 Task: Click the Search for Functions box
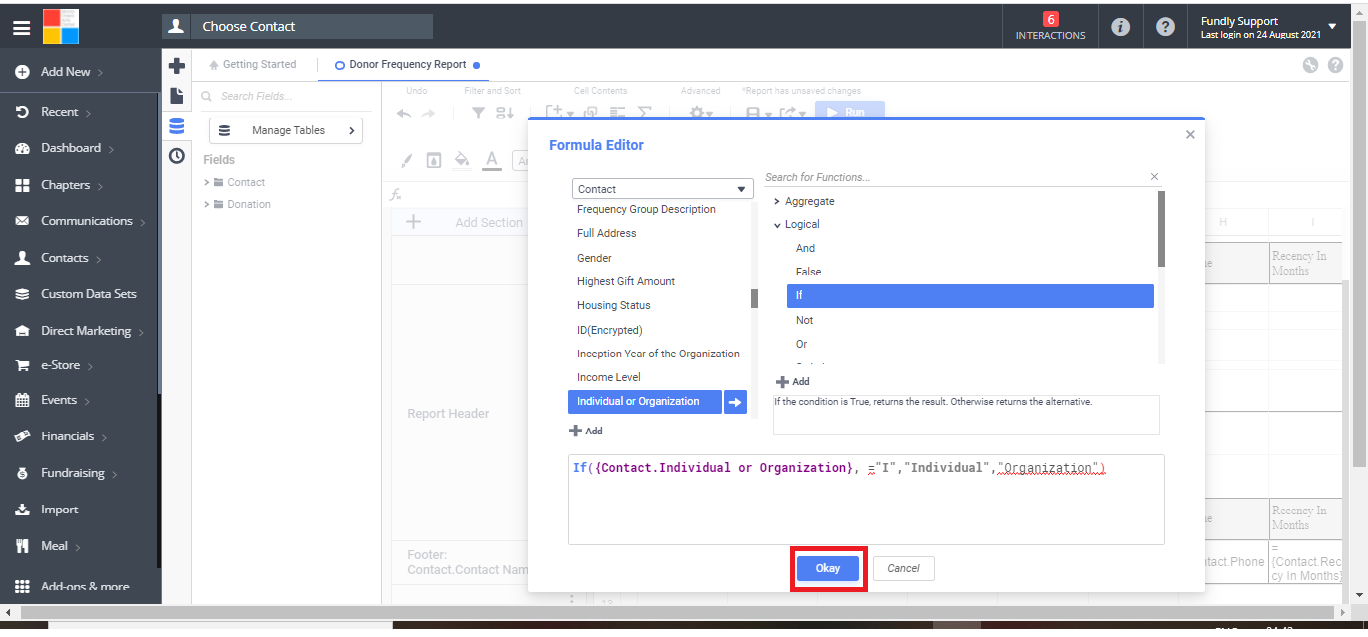coord(955,177)
